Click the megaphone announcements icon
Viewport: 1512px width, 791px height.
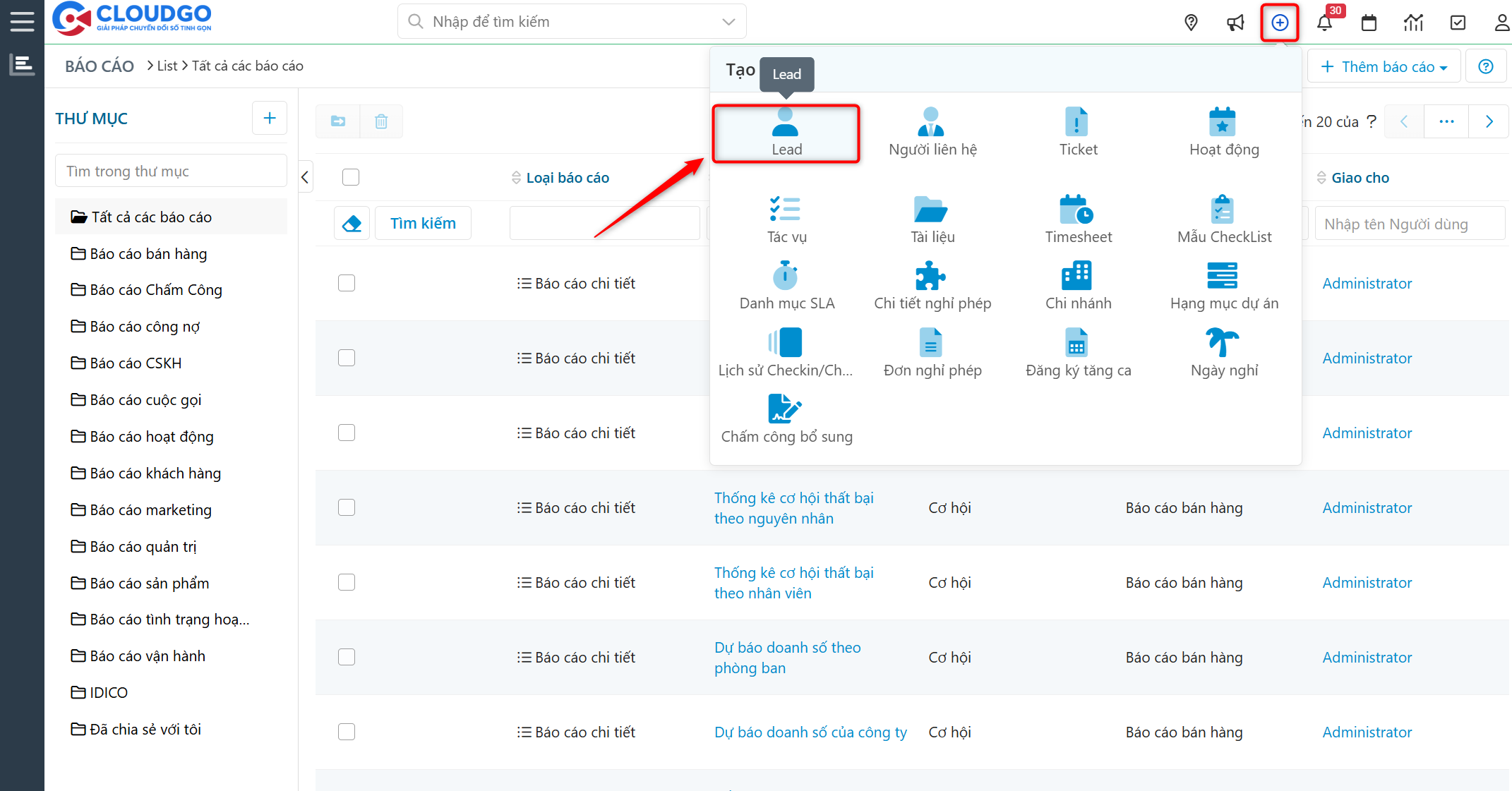pos(1235,23)
